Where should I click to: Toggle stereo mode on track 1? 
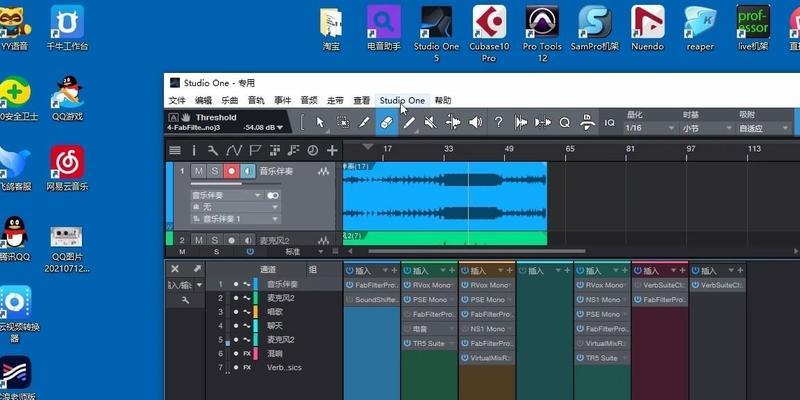click(273, 195)
